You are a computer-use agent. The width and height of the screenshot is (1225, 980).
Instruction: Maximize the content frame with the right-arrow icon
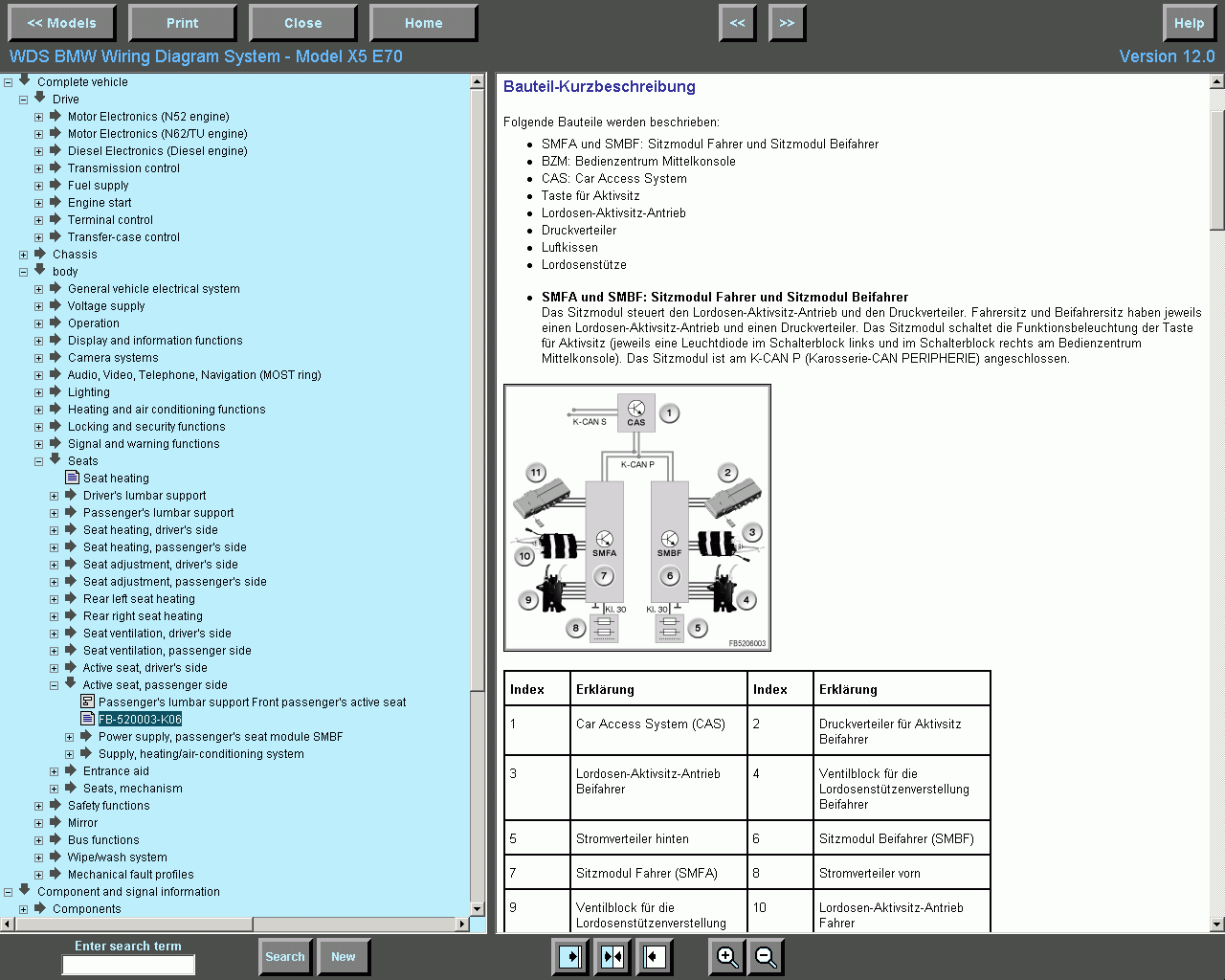[569, 956]
